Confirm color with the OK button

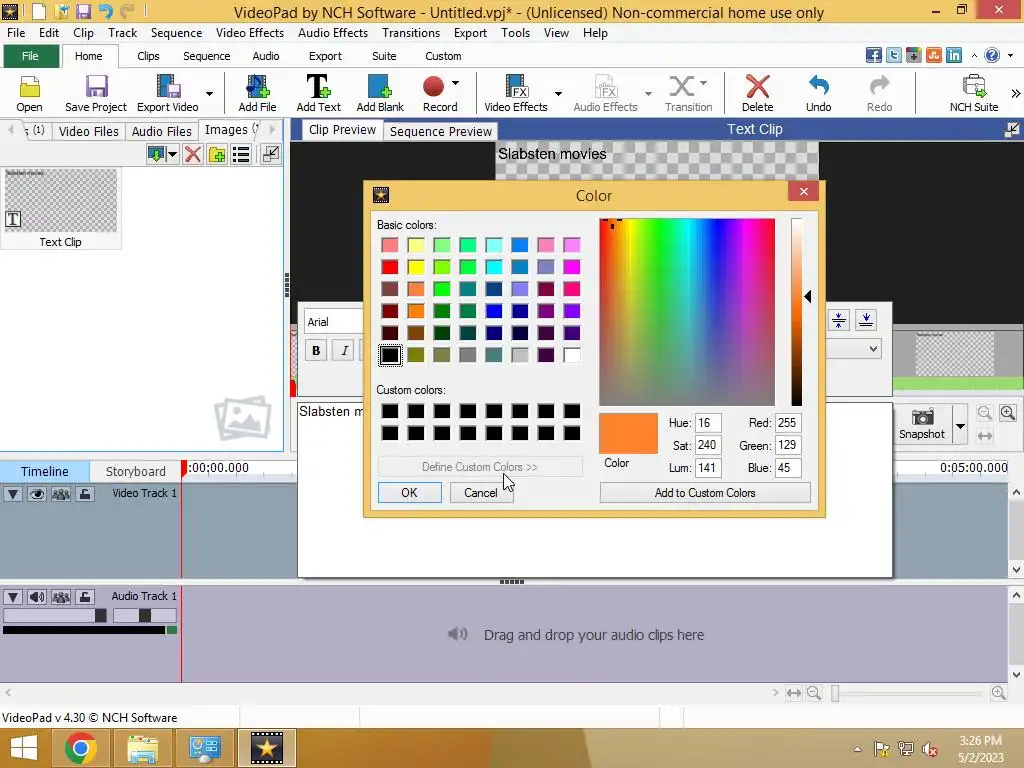click(409, 493)
